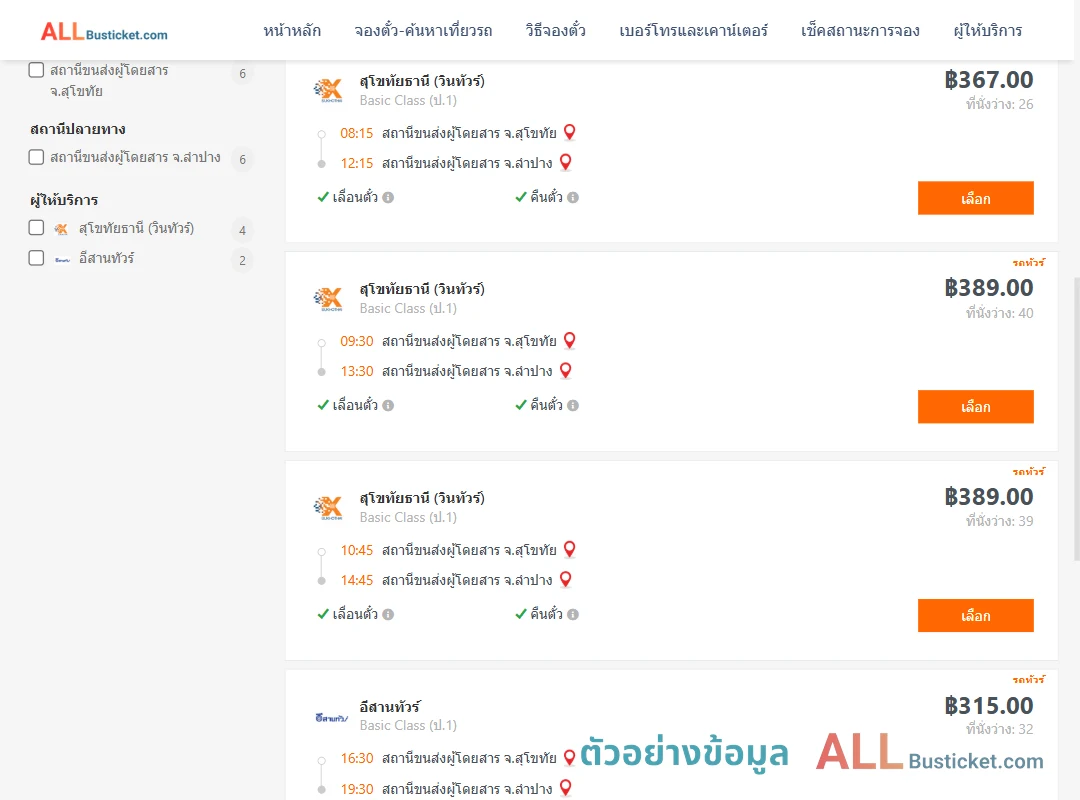Click the 13:30 arrival time

357,371
